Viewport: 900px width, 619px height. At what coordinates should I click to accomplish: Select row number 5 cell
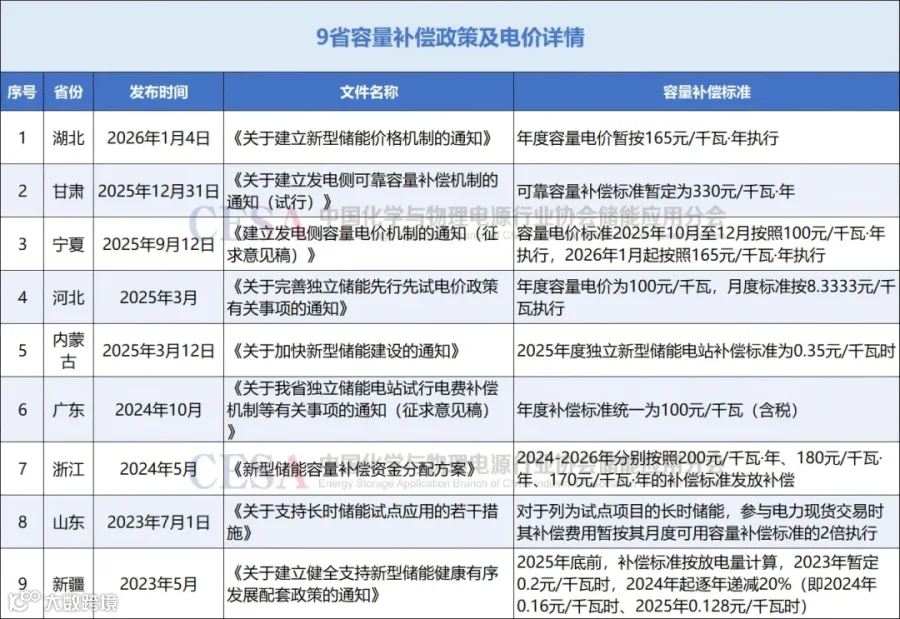(x=22, y=350)
